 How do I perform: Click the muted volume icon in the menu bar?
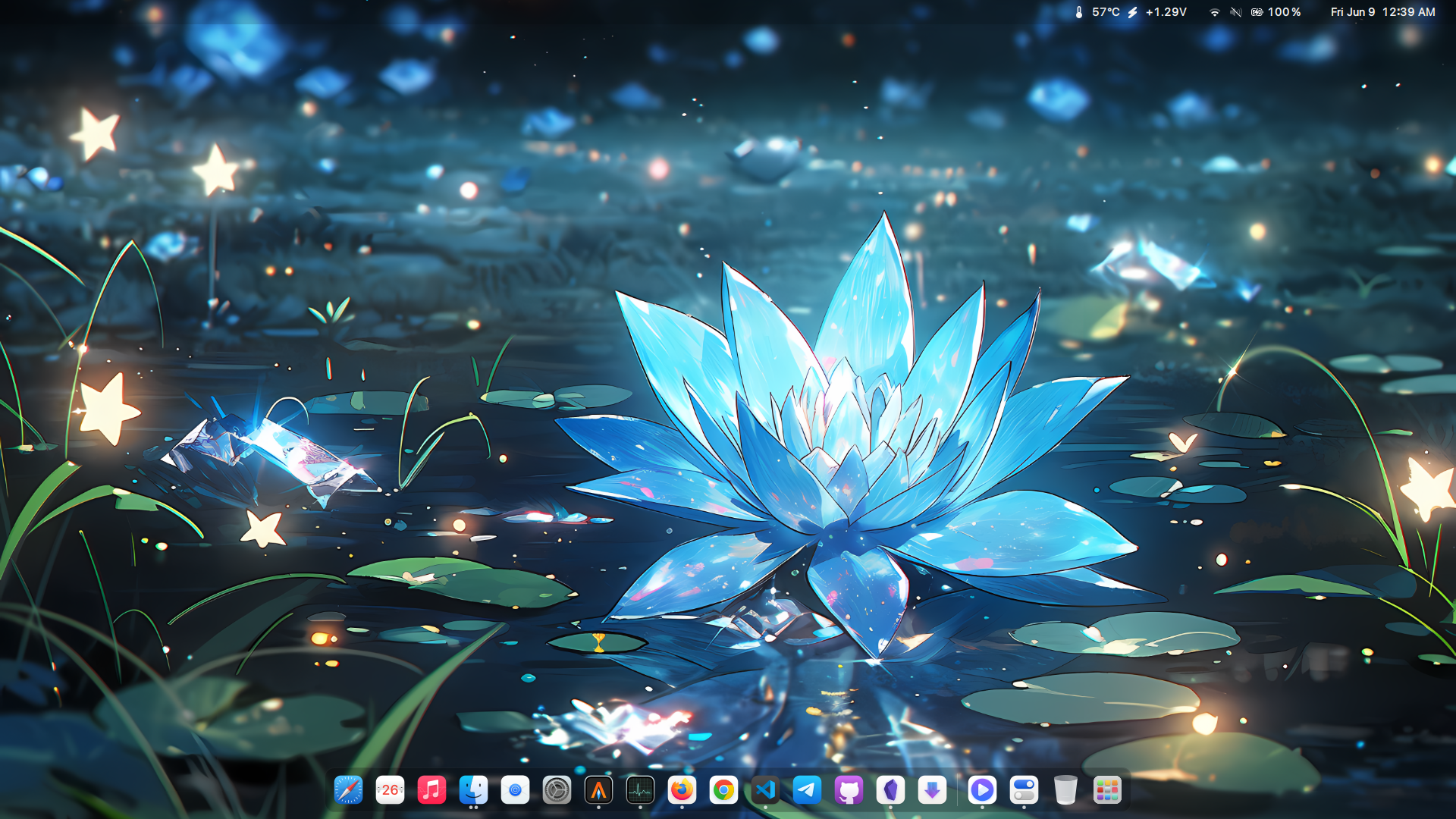1235,12
